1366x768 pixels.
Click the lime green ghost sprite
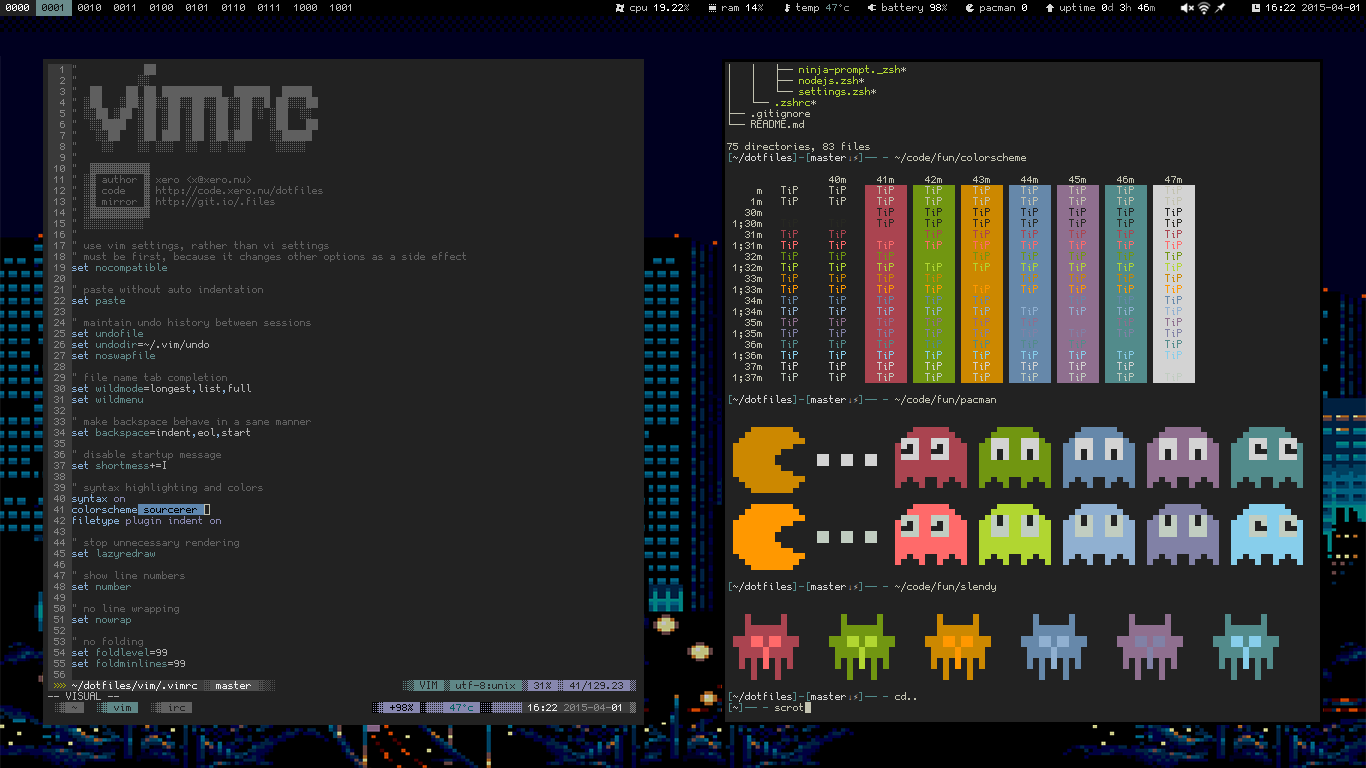pyautogui.click(x=1015, y=536)
